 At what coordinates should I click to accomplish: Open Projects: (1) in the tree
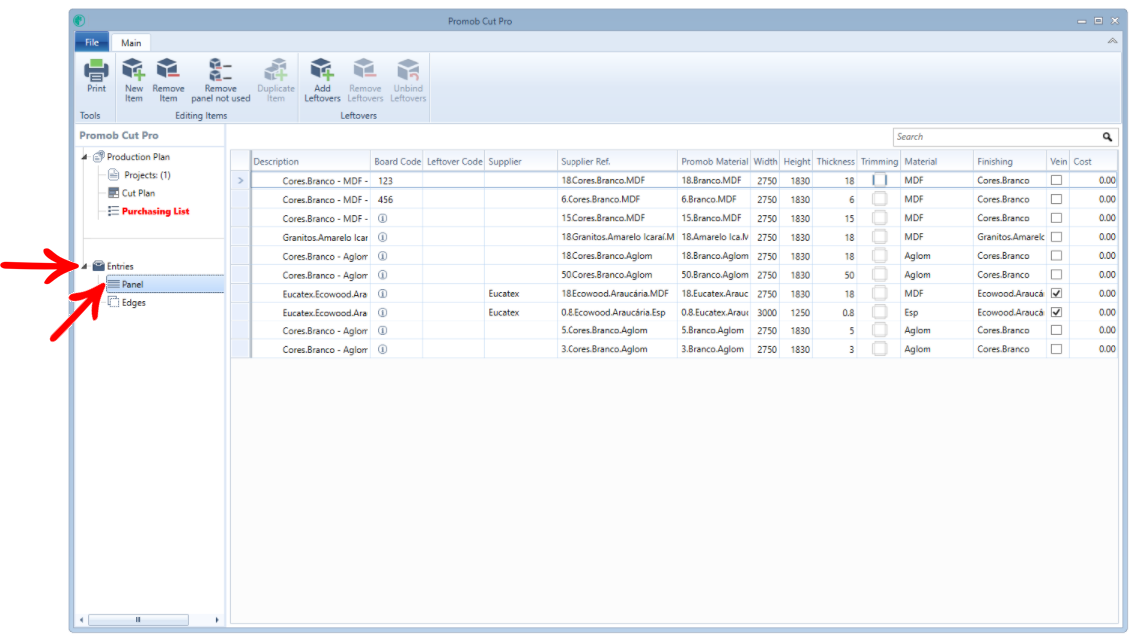(147, 175)
